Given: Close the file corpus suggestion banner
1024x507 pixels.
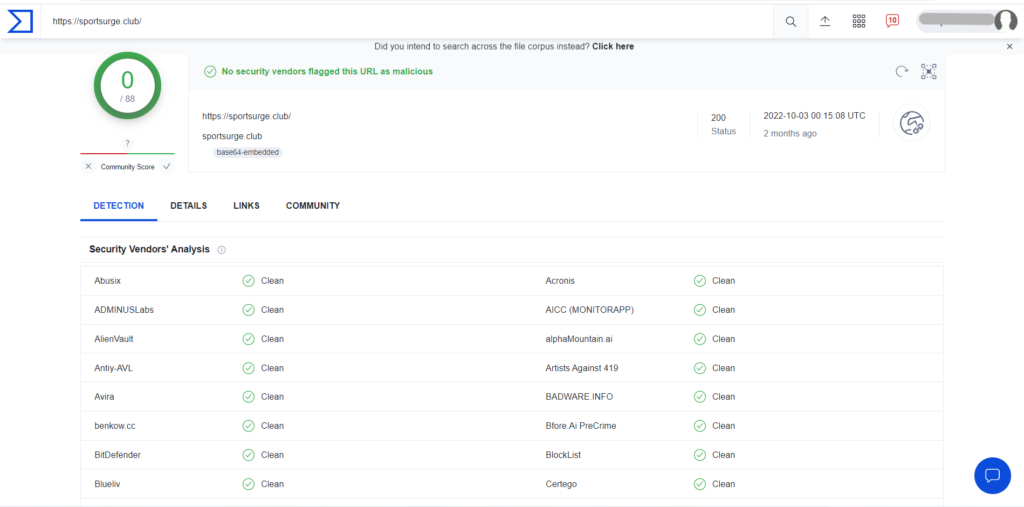Looking at the screenshot, I should click(1010, 46).
